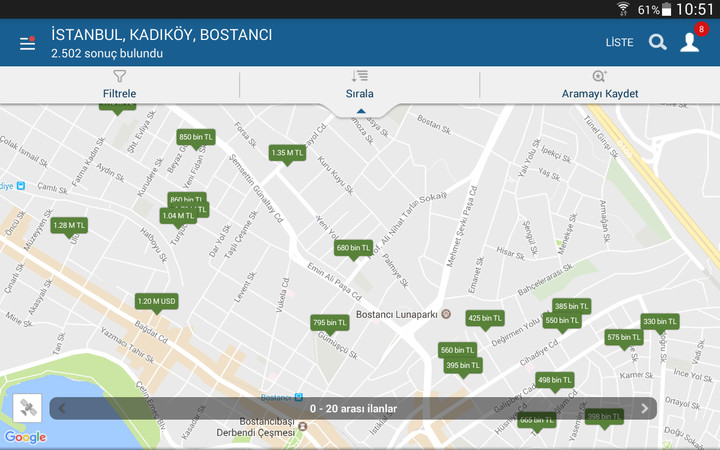Screen dimensions: 720x450
Task: Toggle satellite map view
Action: 27,408
